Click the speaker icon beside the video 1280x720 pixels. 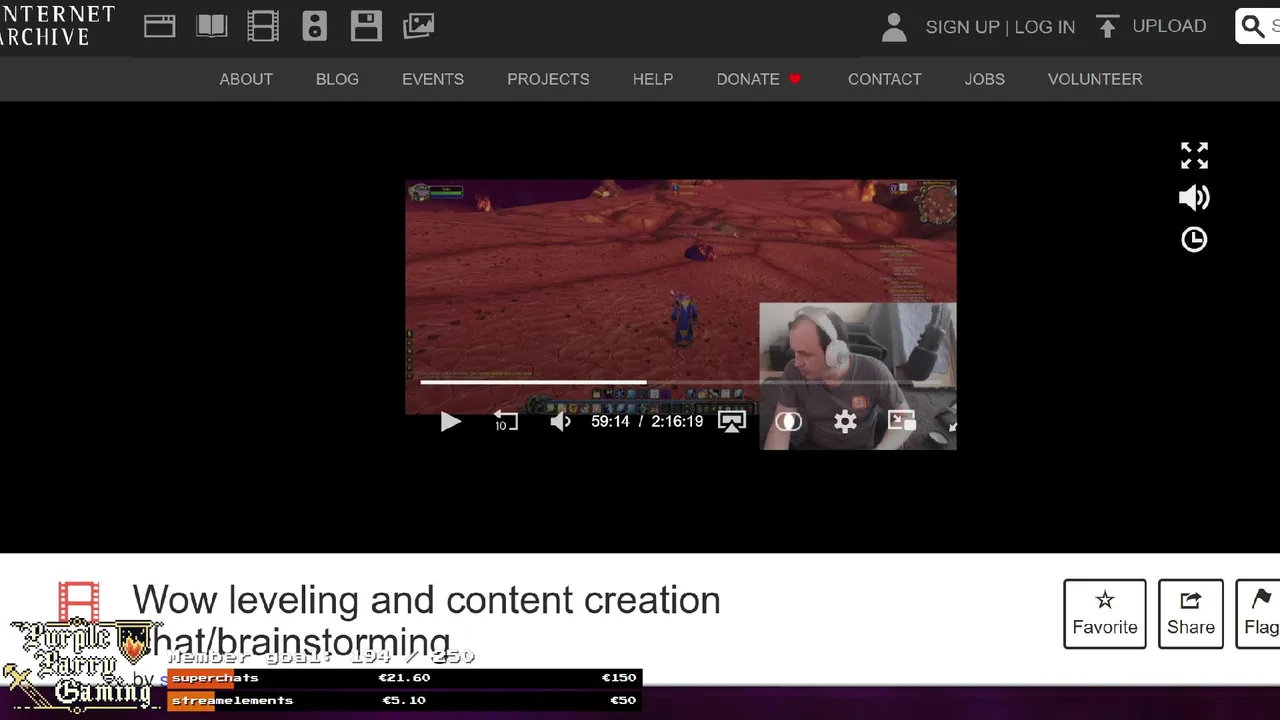tap(1194, 197)
